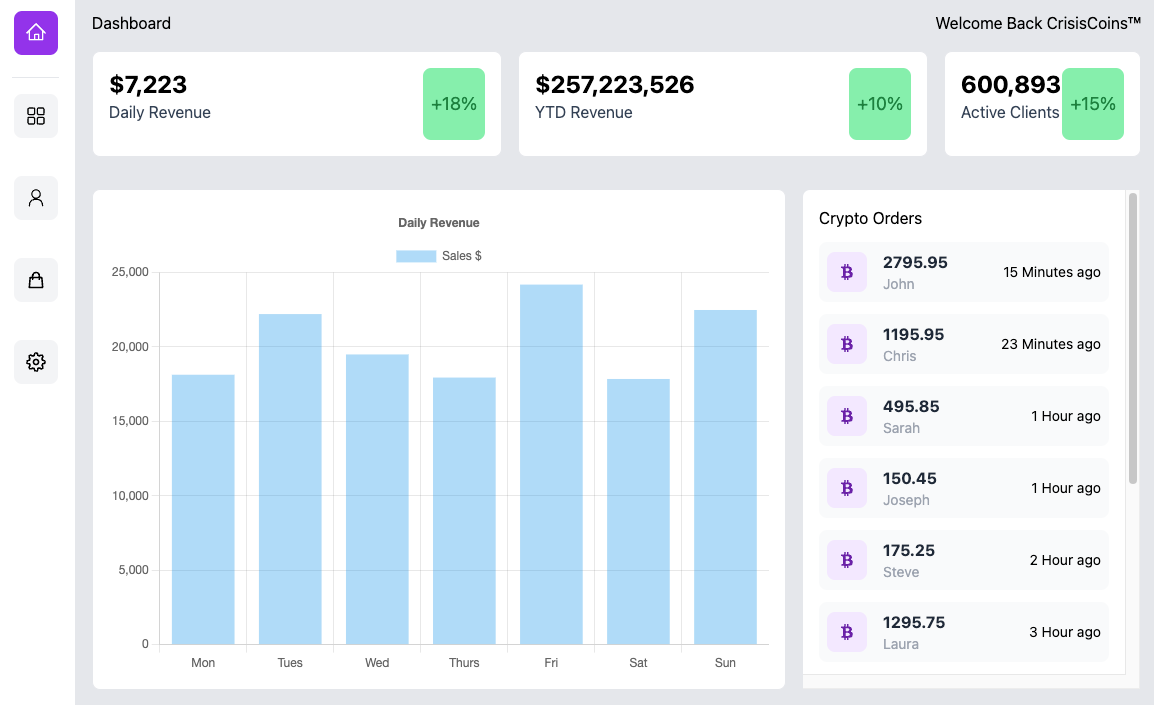Select Chris's 1195.95 crypto order
The image size is (1154, 705).
(x=963, y=344)
